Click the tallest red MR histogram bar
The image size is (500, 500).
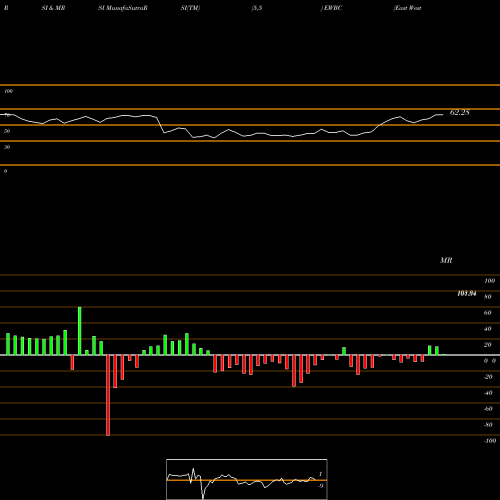108,395
